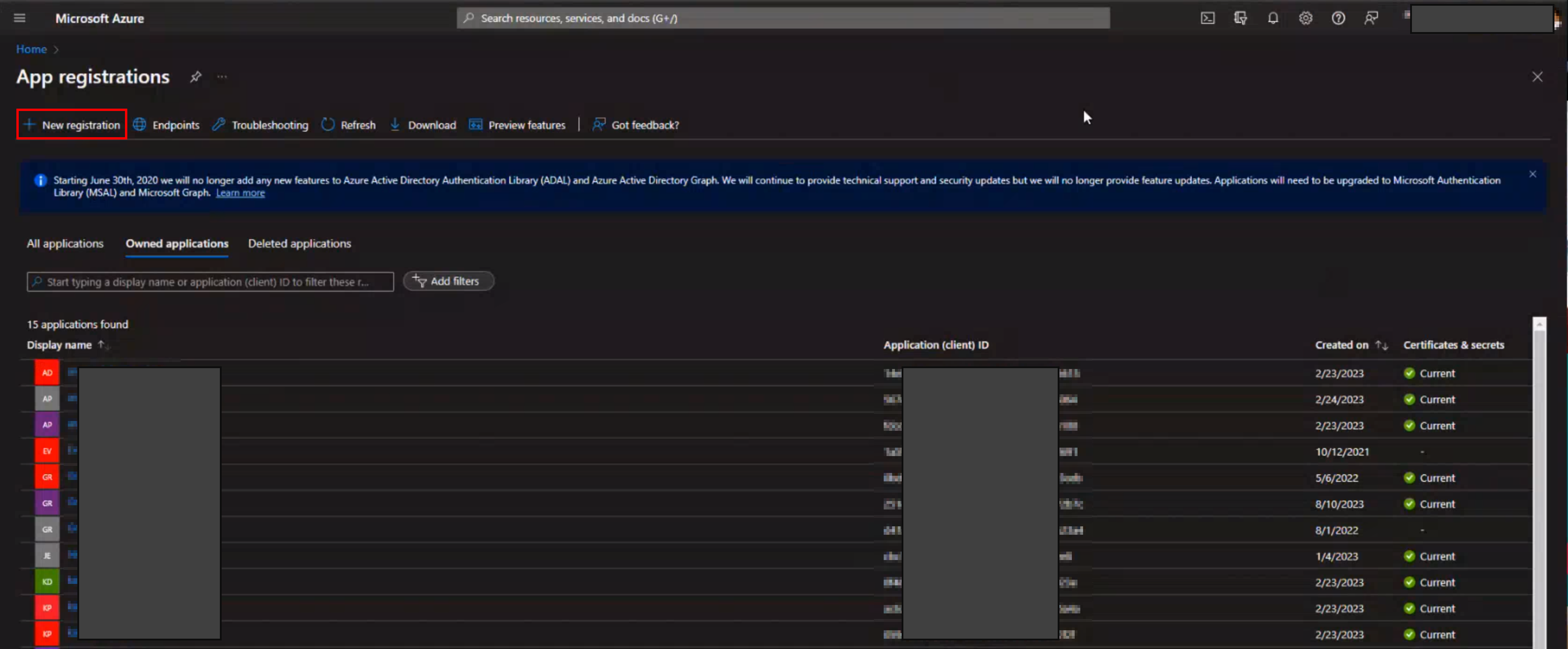This screenshot has height=649, width=1568.
Task: Click Got feedback?
Action: click(x=635, y=124)
